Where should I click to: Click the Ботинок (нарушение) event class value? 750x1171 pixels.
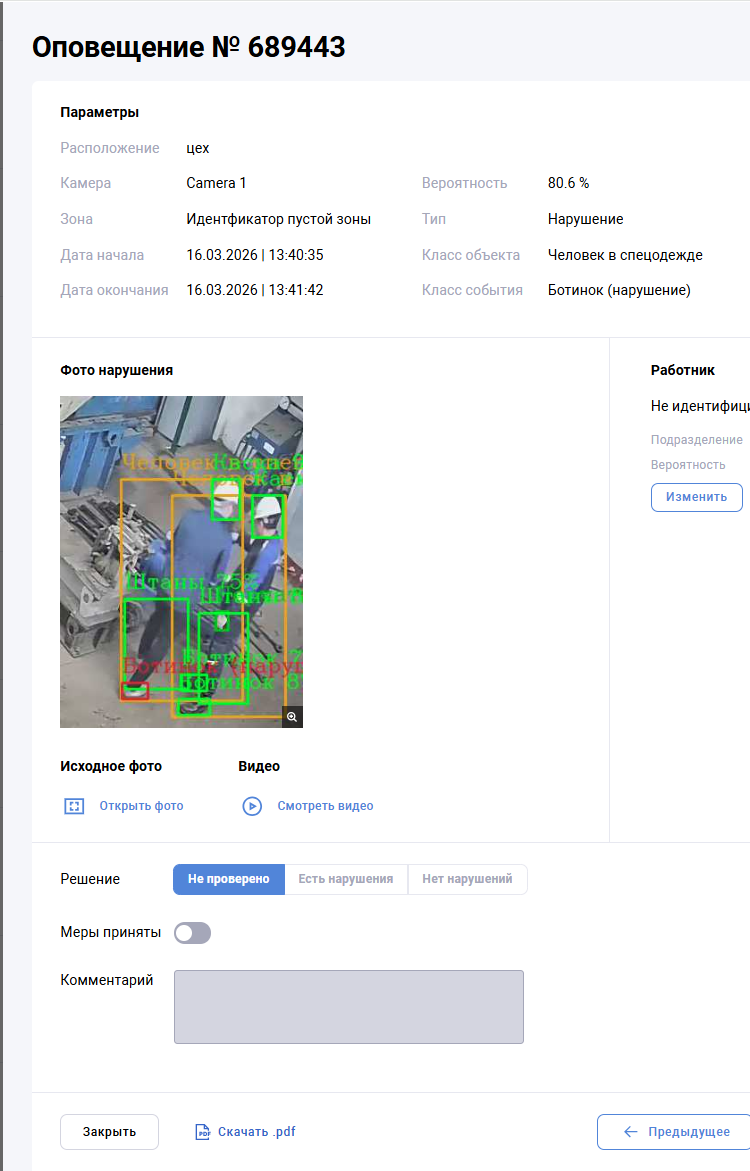[x=619, y=290]
